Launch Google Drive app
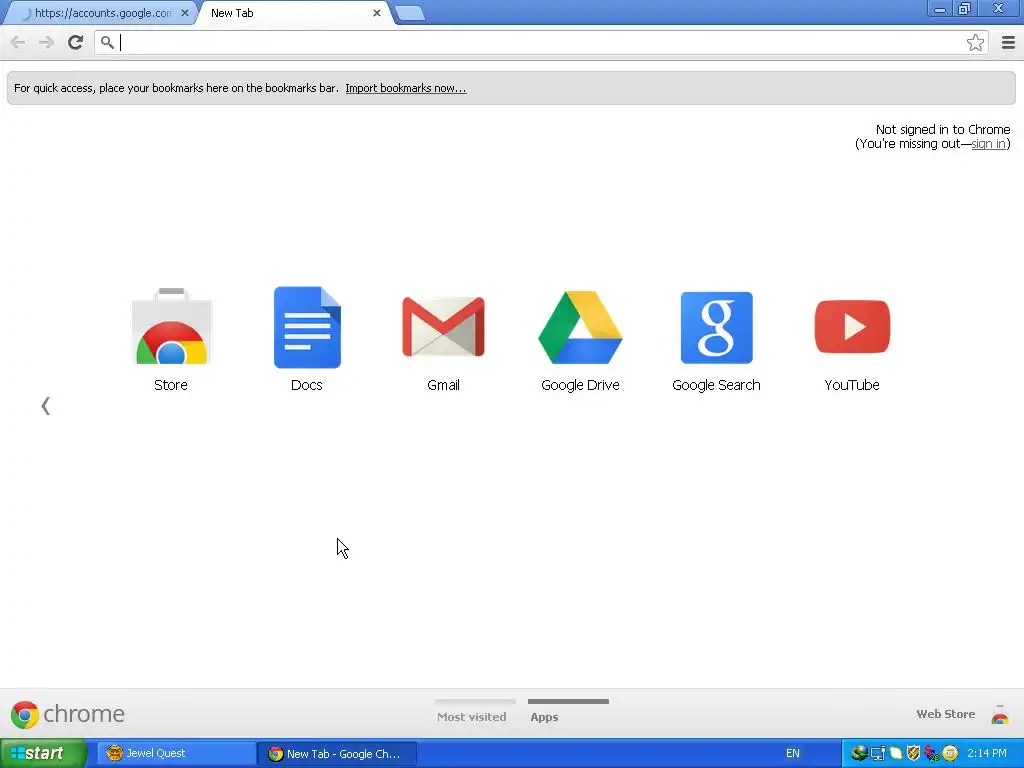Screen dimensions: 1024x768 580,327
